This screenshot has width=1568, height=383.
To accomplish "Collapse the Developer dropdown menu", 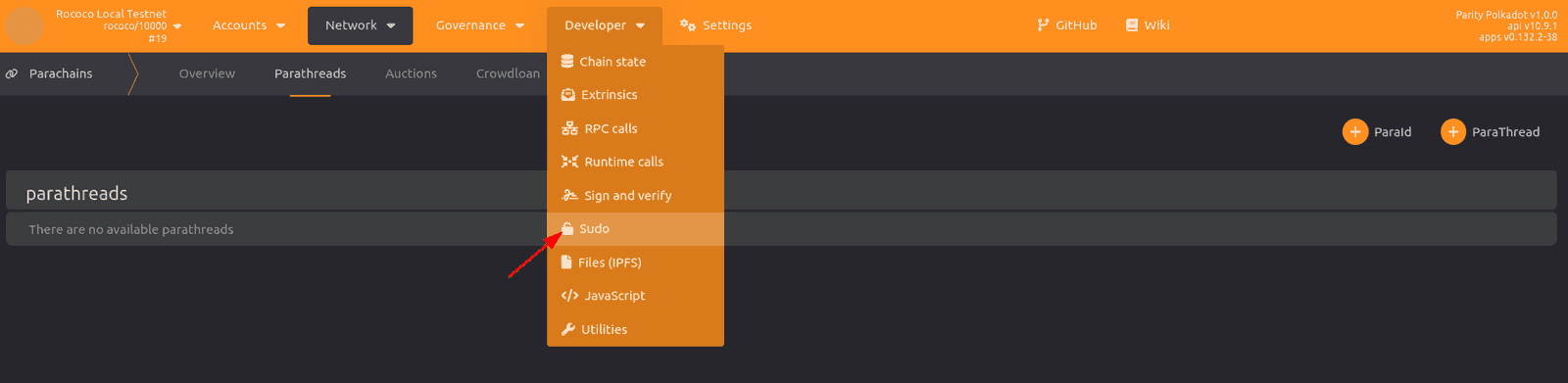I will [605, 25].
